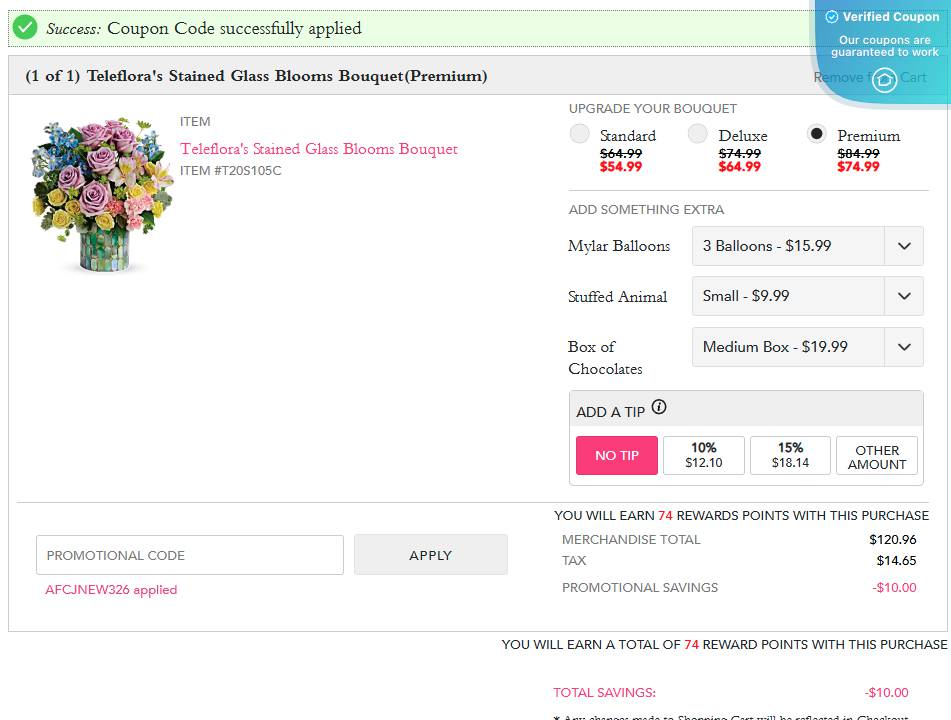Image resolution: width=951 pixels, height=720 pixels.
Task: Select the Deluxe bouquet option
Action: 697,133
